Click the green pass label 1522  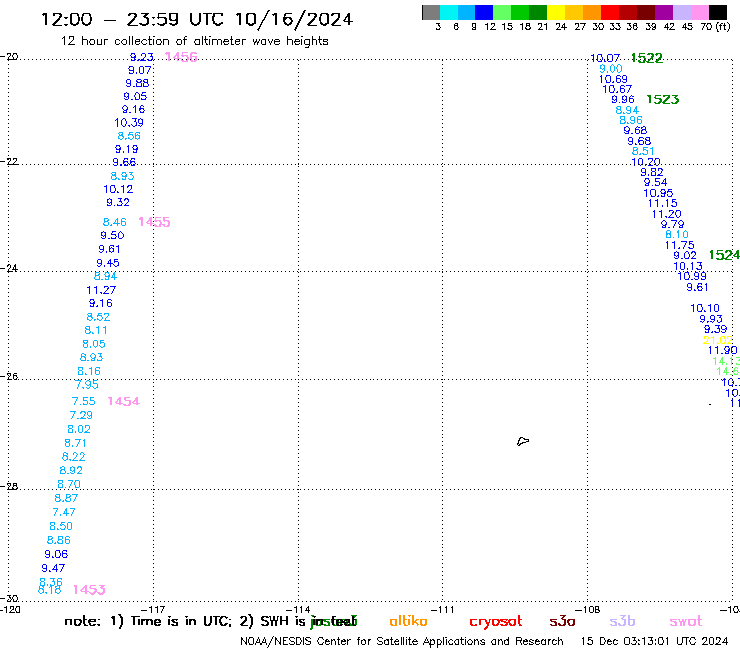(x=647, y=58)
